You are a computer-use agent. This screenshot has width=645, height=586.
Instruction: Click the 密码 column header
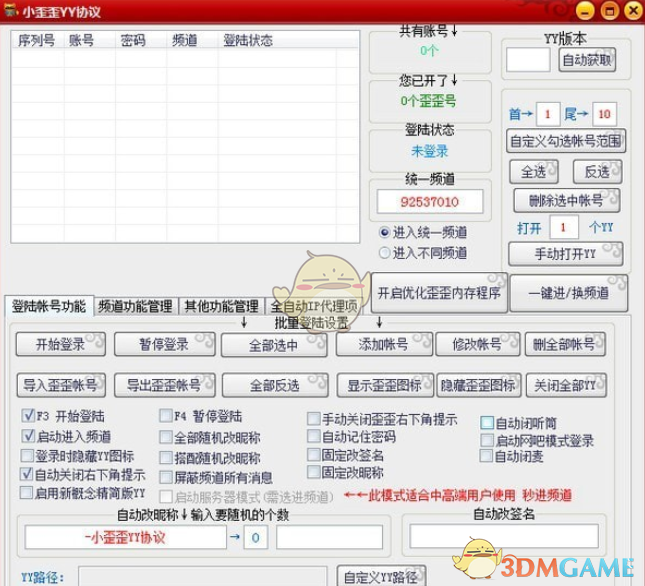[x=141, y=40]
